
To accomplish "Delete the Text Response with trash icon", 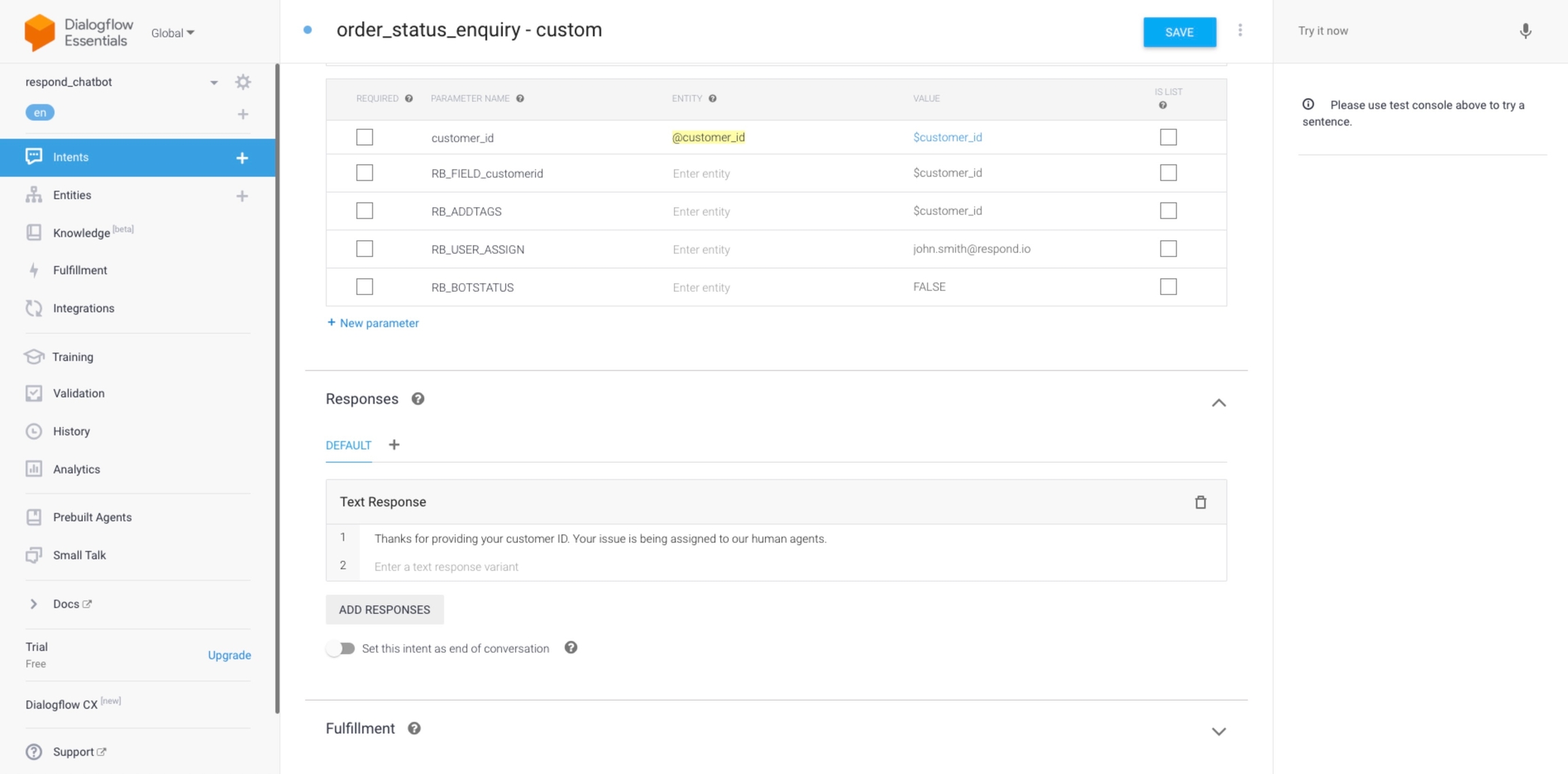I will (x=1200, y=502).
